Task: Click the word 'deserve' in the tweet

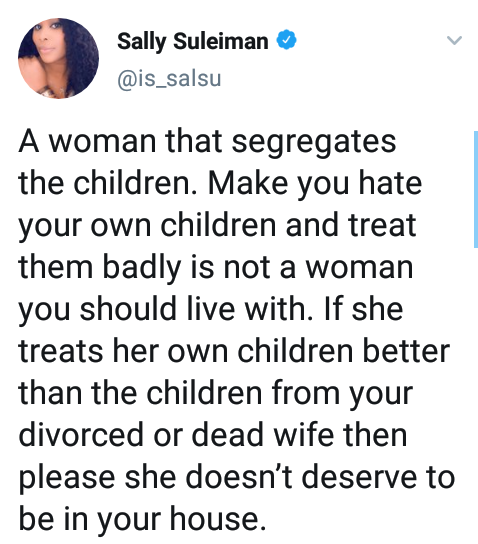Action: coord(359,478)
